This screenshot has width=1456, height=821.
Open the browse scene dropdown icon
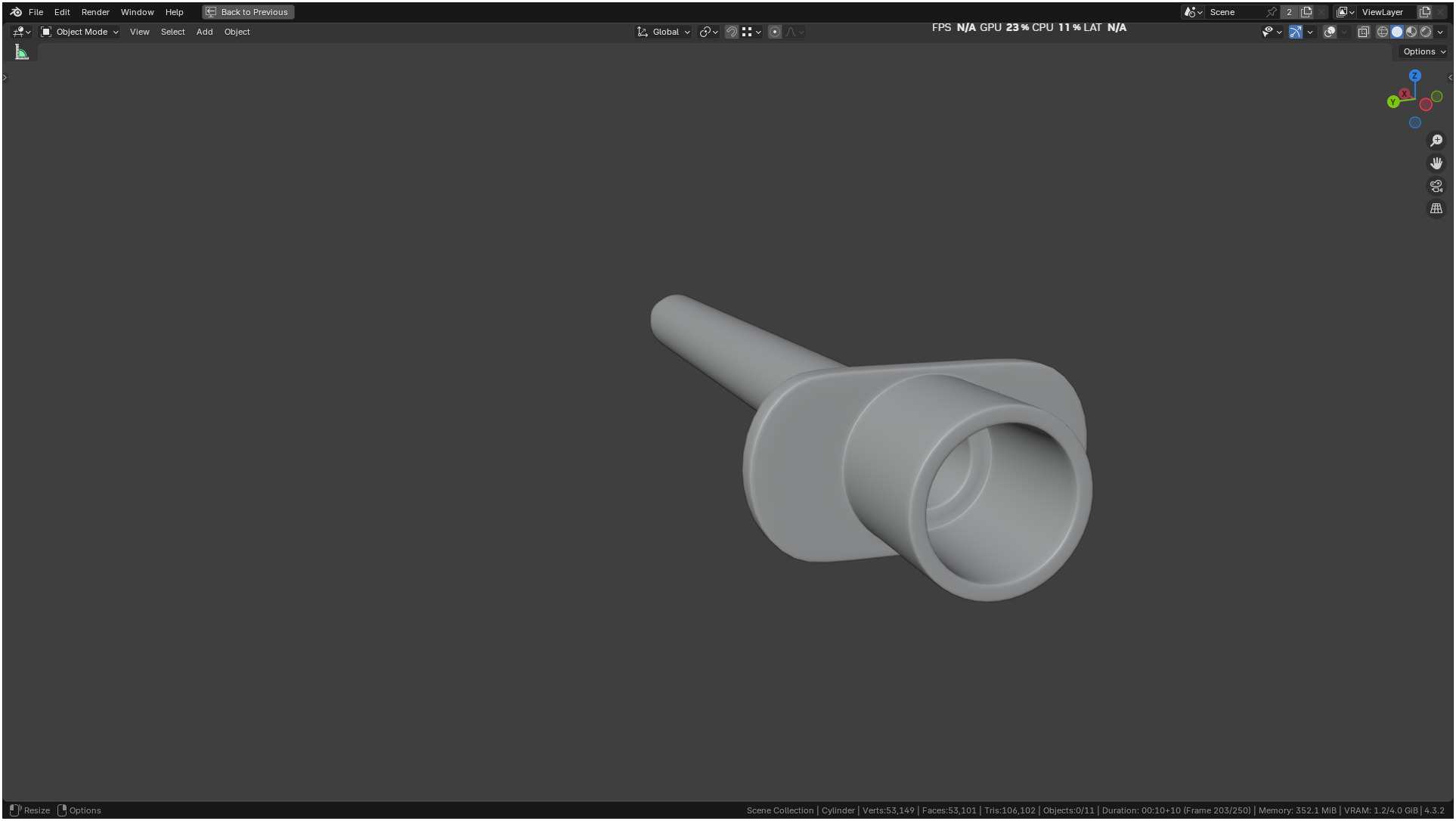click(1193, 12)
